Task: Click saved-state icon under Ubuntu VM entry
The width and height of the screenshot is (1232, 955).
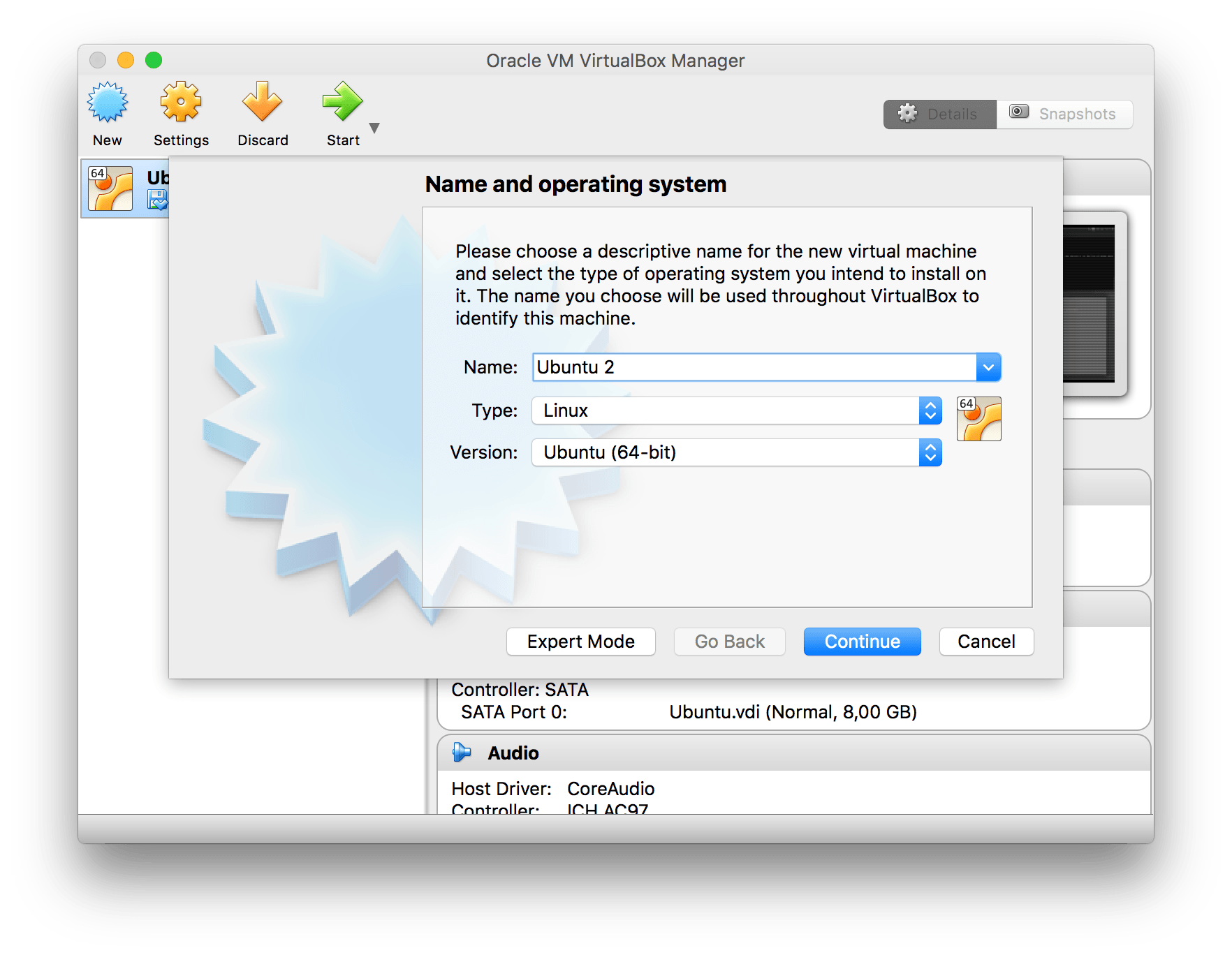Action: coord(158,200)
